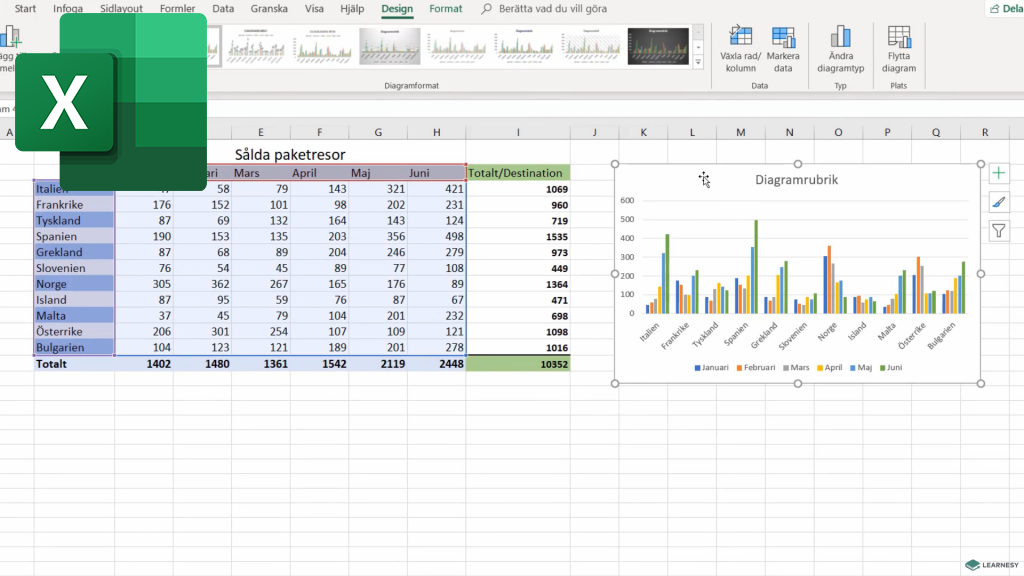The image size is (1024, 576).
Task: Select the Spanien row label cell
Action: click(74, 236)
